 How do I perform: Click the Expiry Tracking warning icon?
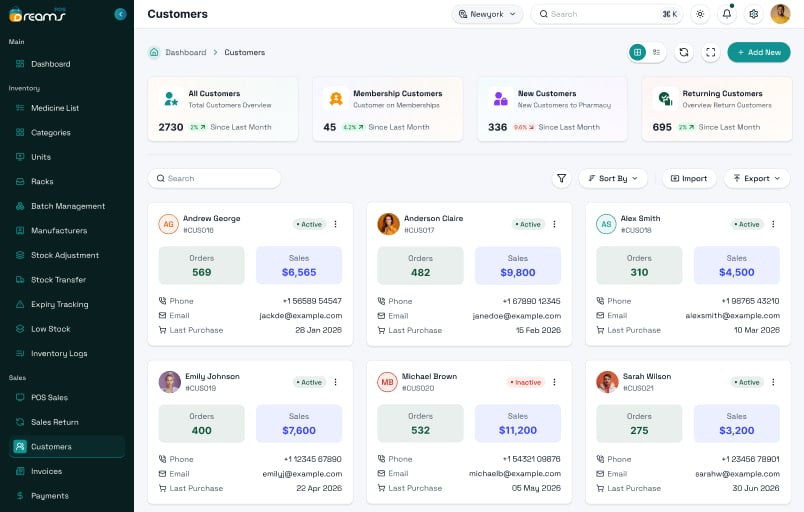20,304
